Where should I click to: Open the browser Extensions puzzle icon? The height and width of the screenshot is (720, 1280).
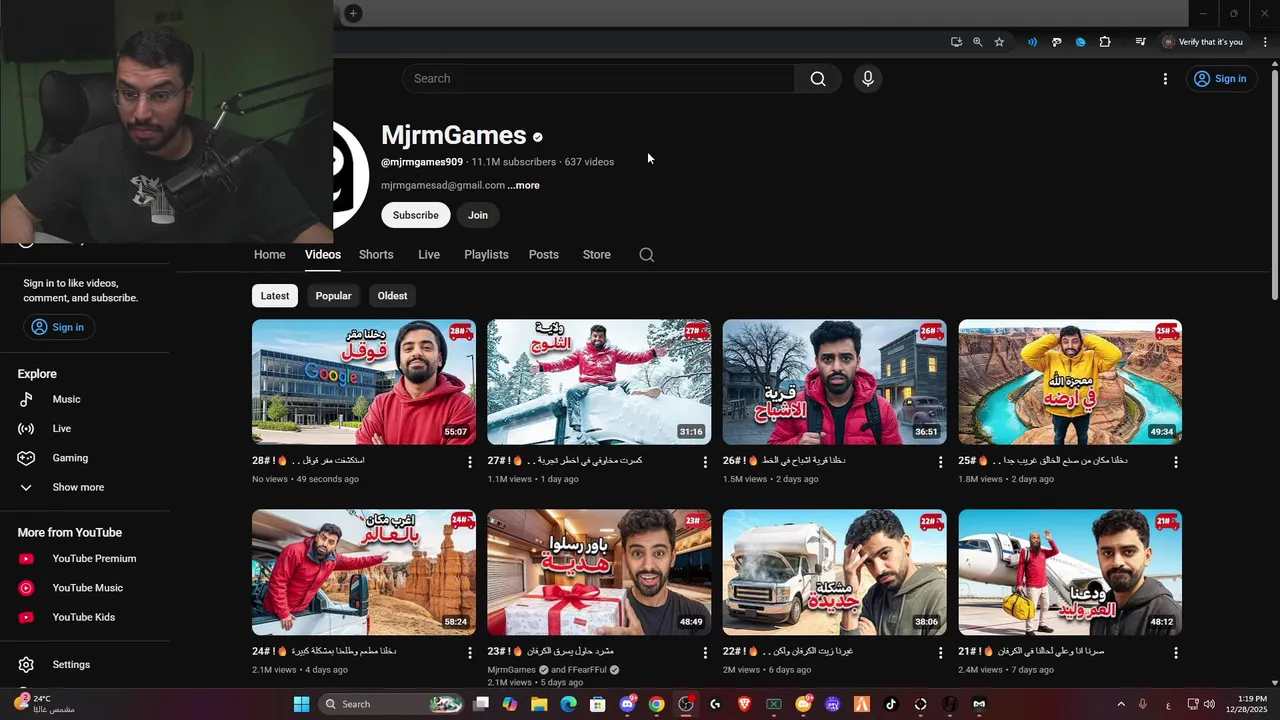1105,42
